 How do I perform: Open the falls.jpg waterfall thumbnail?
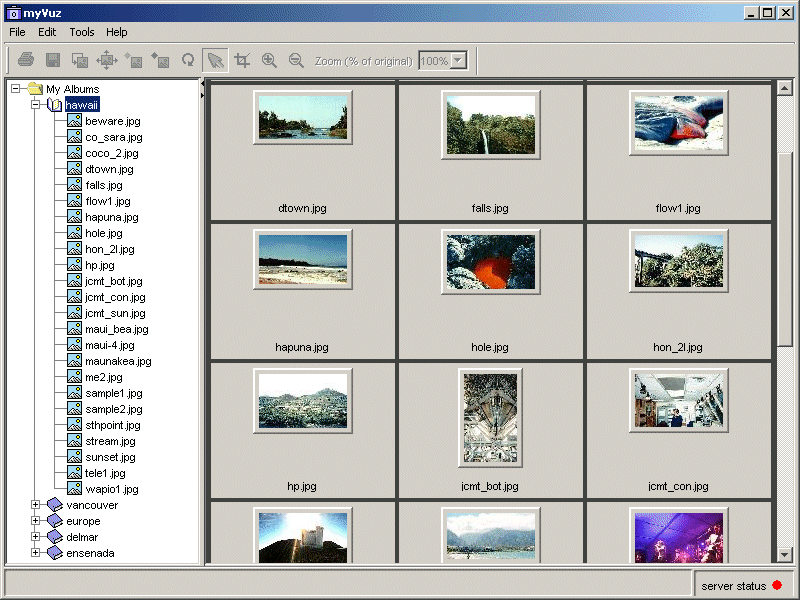coord(490,125)
